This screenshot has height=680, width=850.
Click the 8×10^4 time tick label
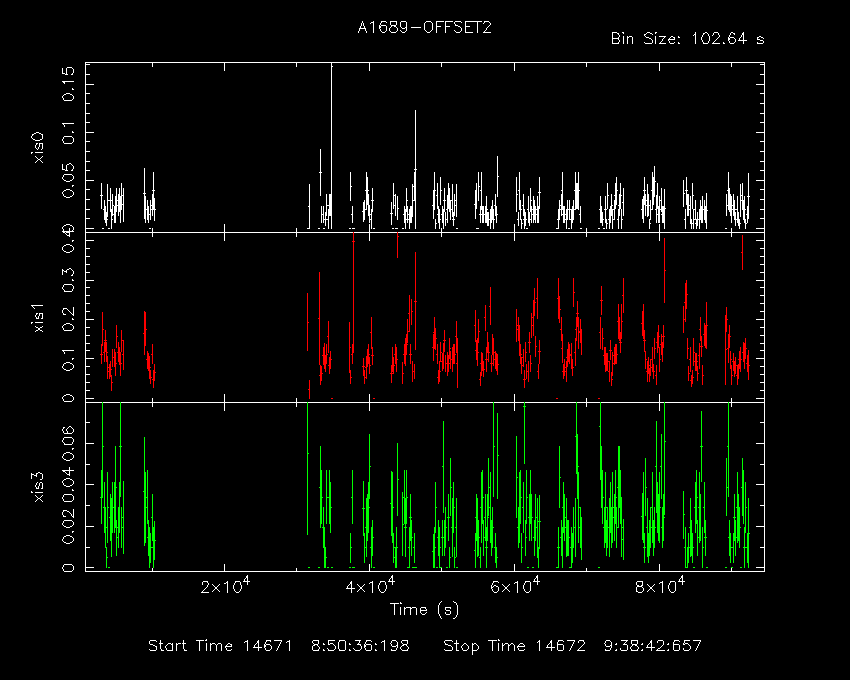(x=660, y=586)
